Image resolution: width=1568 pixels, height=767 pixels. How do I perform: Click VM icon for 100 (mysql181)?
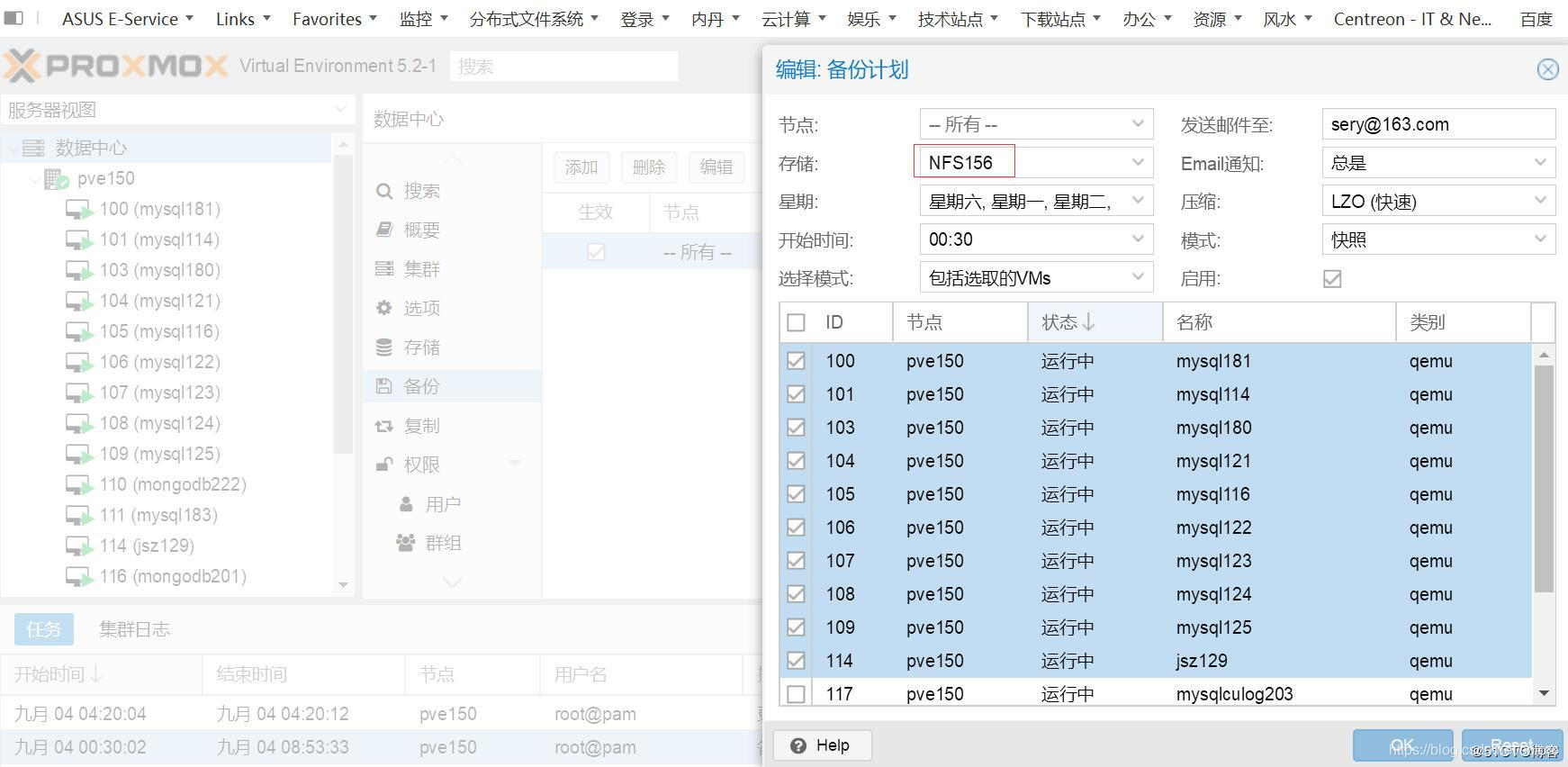click(79, 210)
